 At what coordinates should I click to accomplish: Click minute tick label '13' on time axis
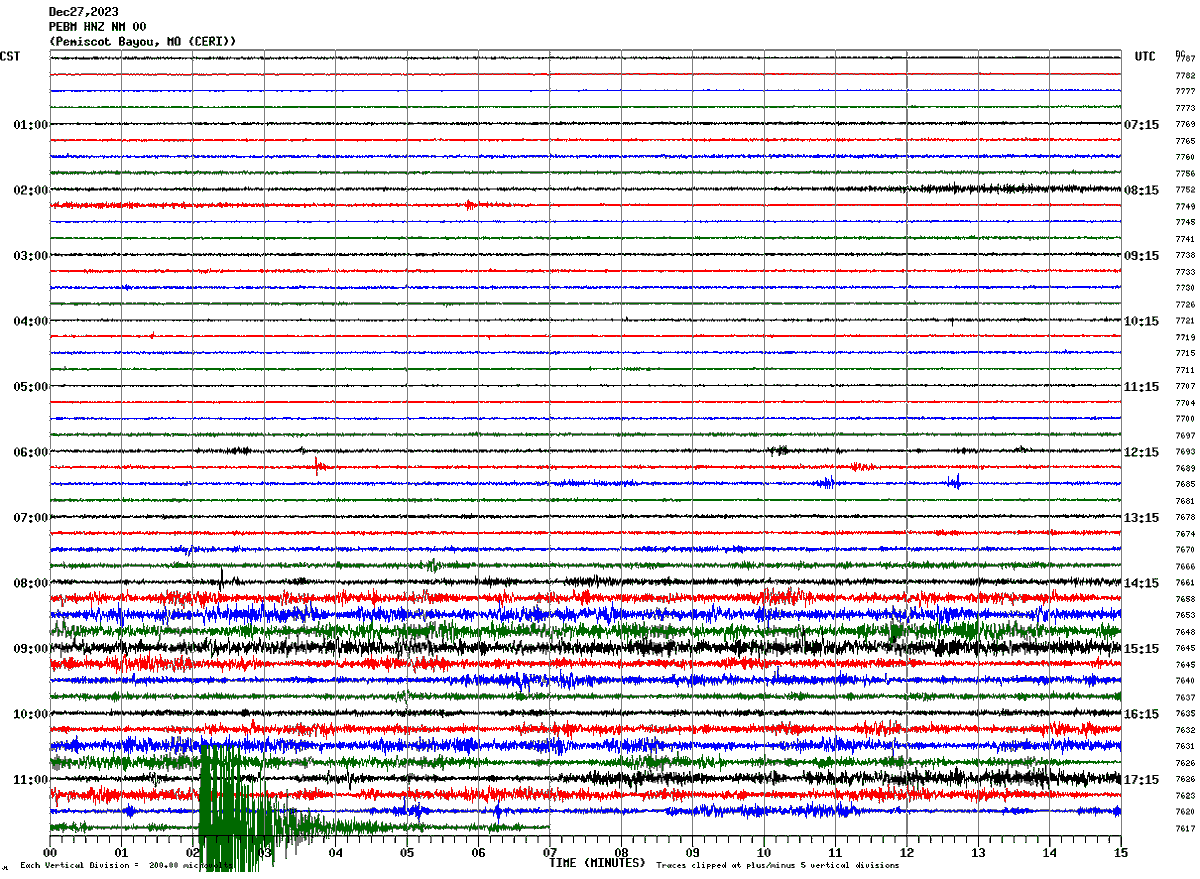[x=978, y=853]
